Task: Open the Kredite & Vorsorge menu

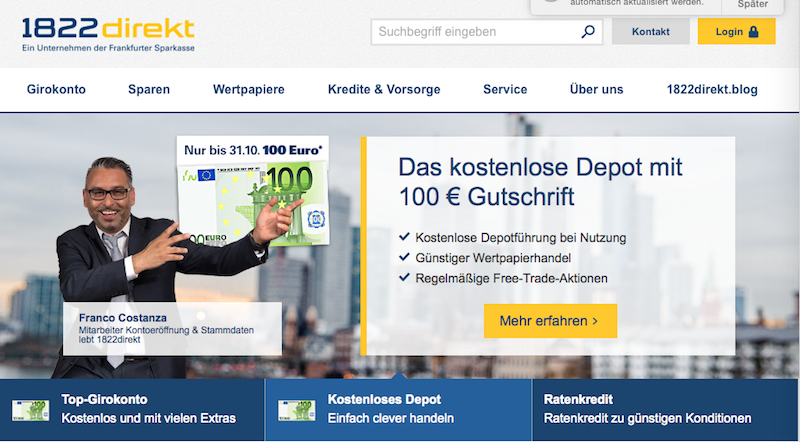Action: coord(384,89)
